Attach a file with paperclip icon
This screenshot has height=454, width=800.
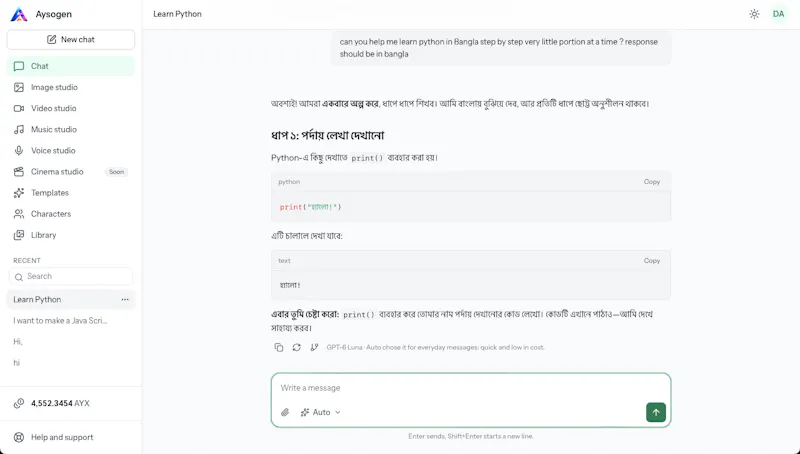tap(285, 413)
